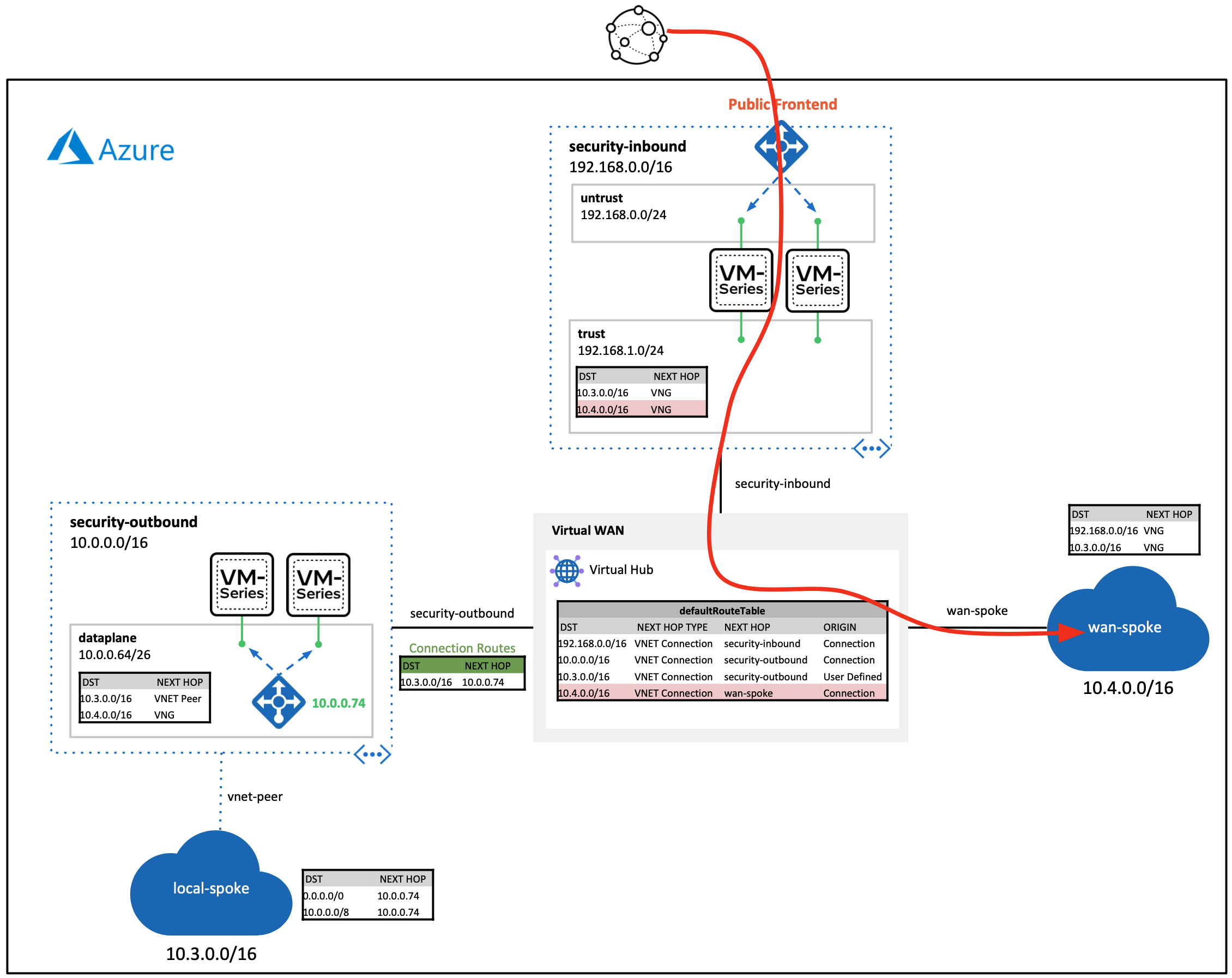Click the defaultRouteTable header

point(722,611)
